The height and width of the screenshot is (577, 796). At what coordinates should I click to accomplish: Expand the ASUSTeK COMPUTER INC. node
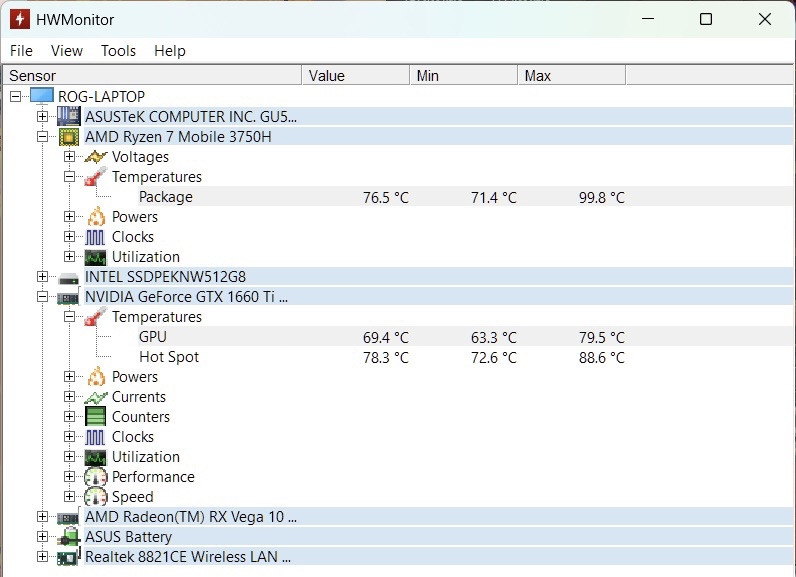click(x=43, y=116)
